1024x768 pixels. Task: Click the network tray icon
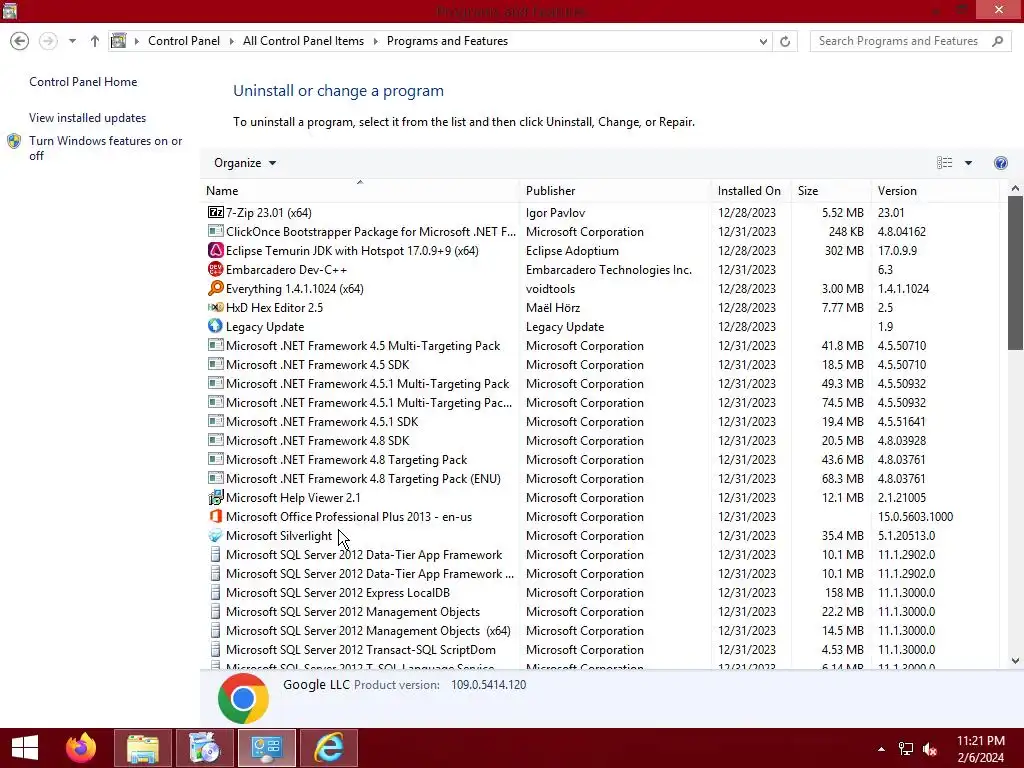coord(906,749)
